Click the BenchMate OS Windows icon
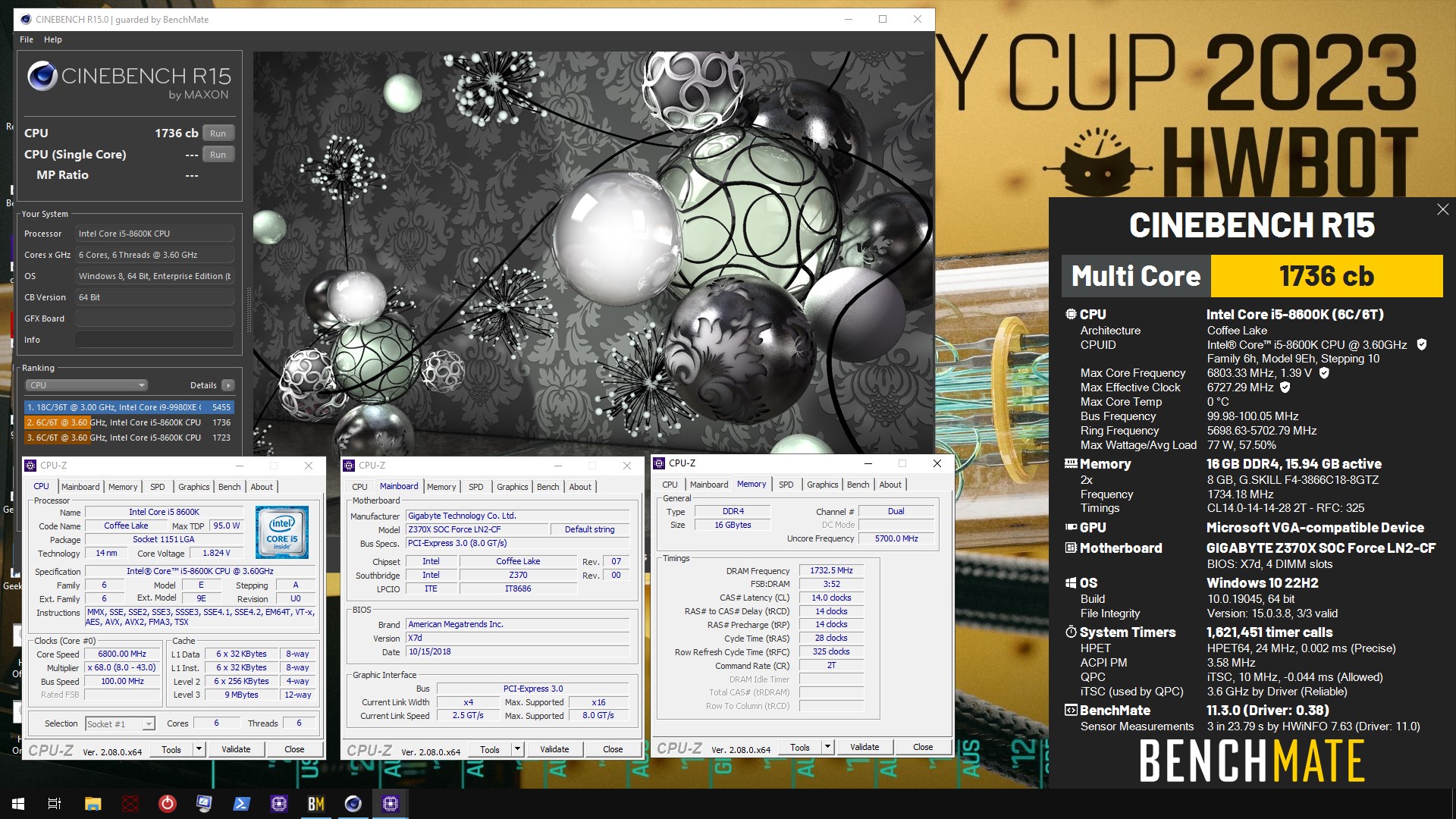The image size is (1456, 819). point(1071,583)
